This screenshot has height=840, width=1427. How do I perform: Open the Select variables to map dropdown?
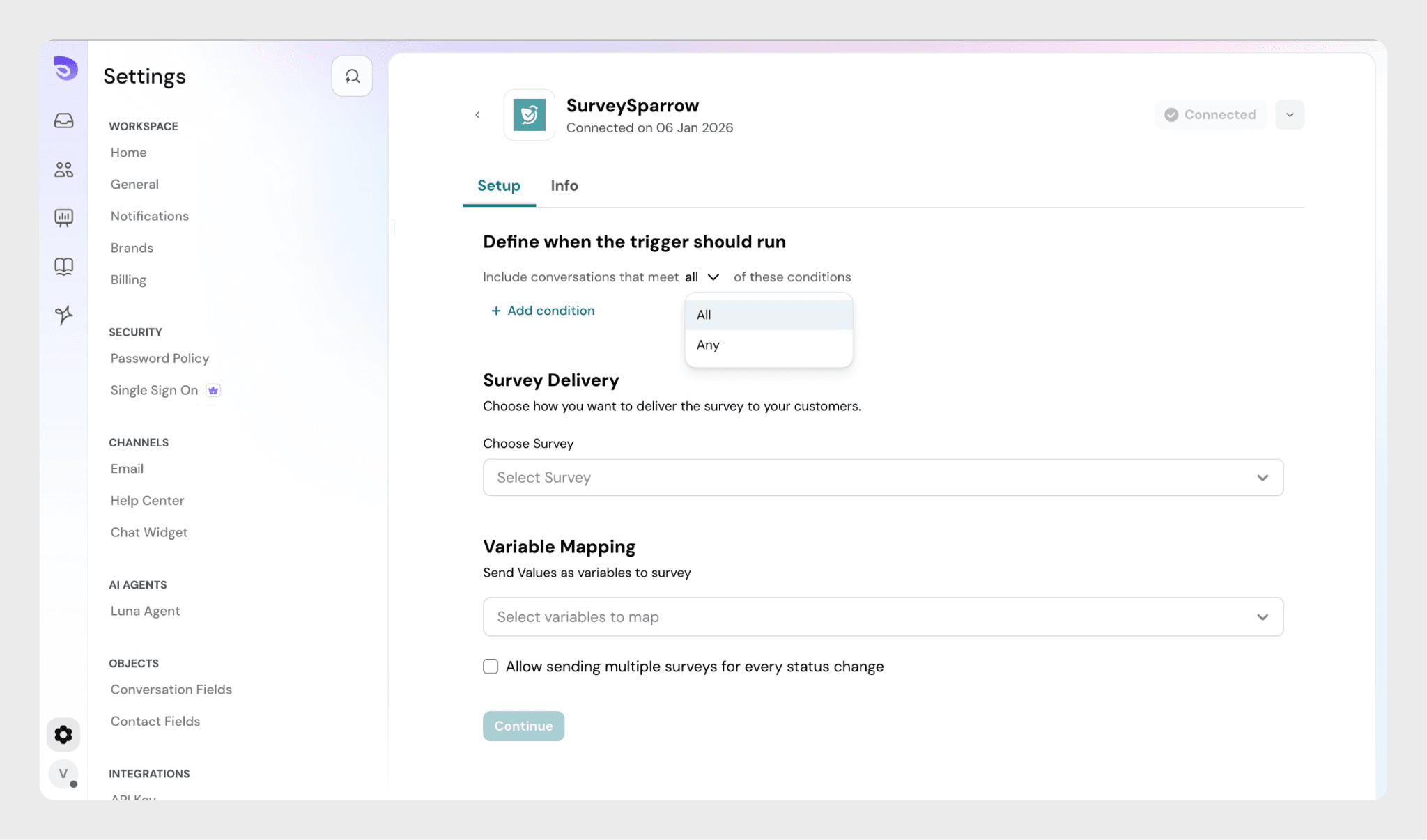pos(883,617)
